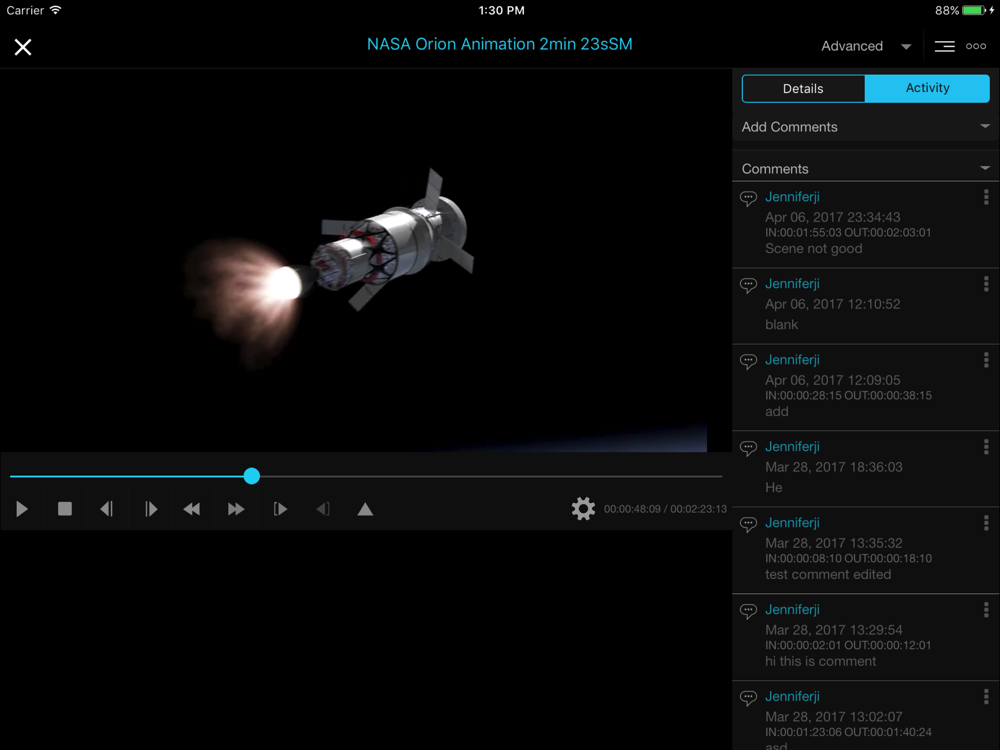Click speech bubble icon of 'He' comment
Screen dimensions: 1000x750
(748, 448)
